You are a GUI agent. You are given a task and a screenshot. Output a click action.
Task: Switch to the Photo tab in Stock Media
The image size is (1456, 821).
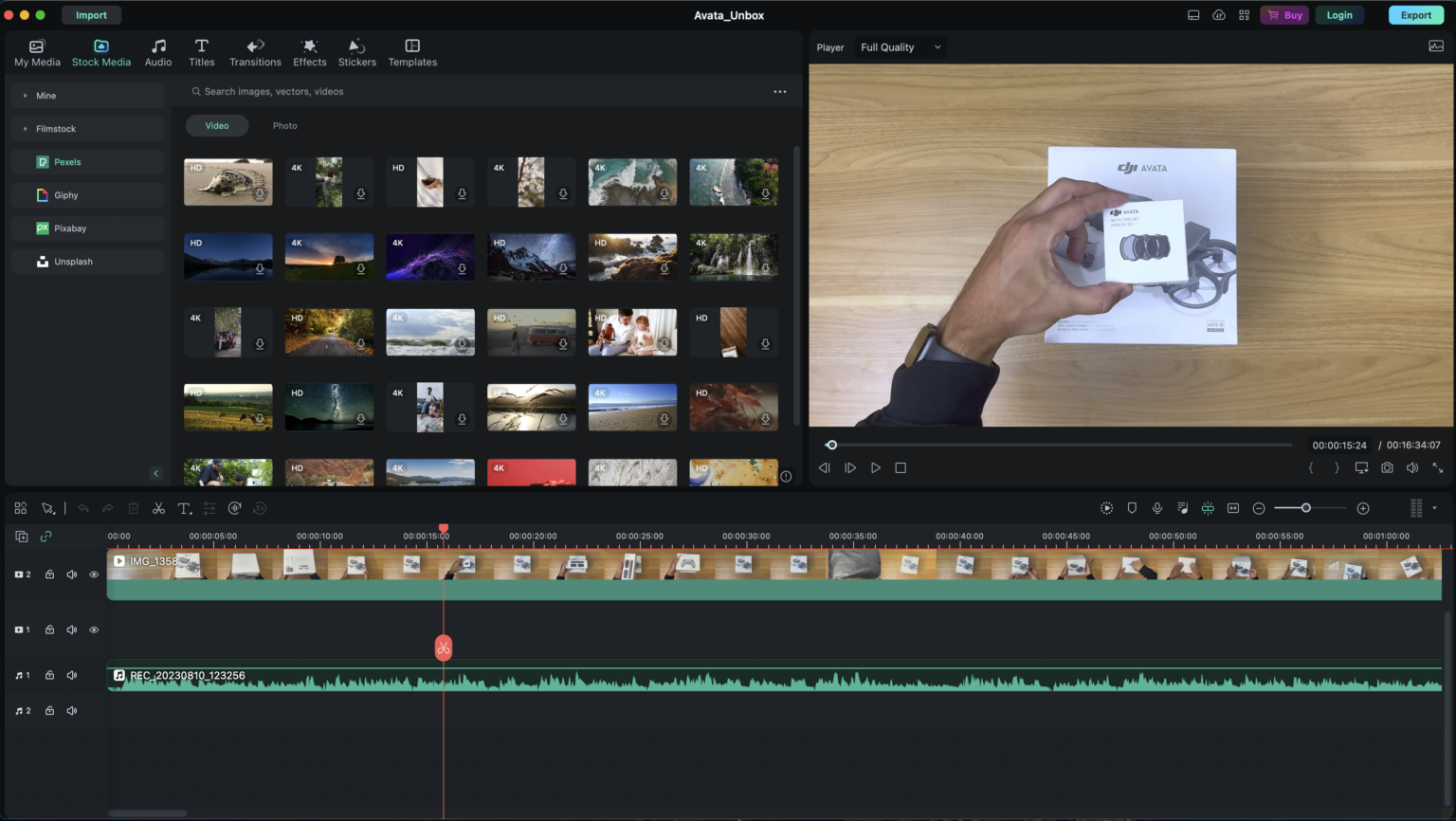click(284, 125)
